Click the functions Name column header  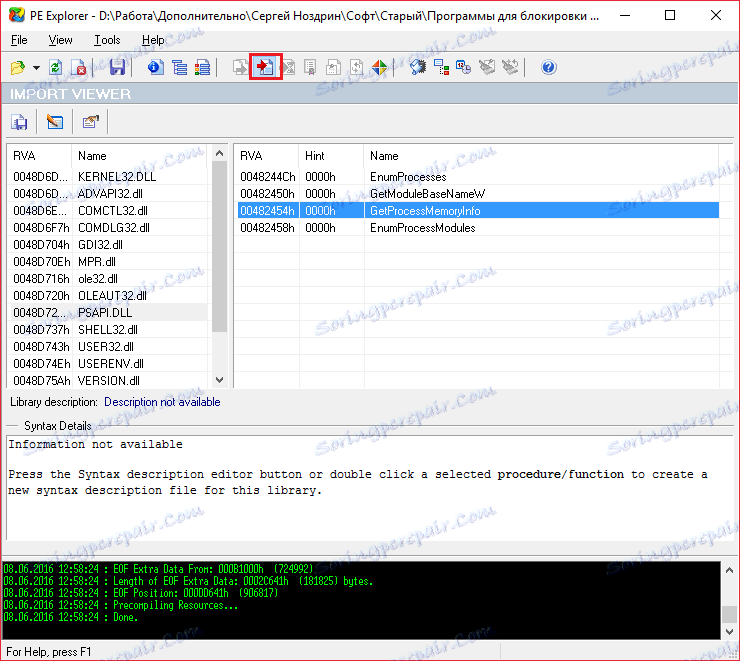541,156
